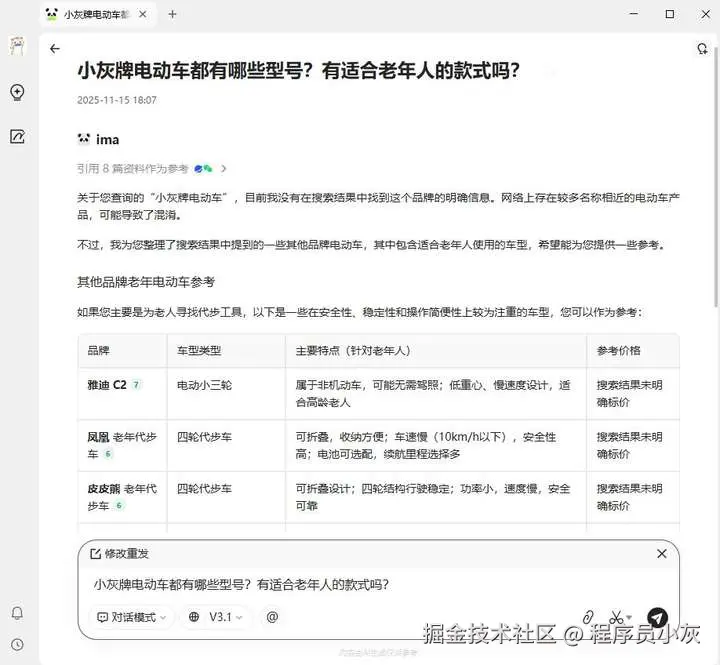Click the 其他品牌老年电动车参考 heading
Screen dimensions: 720x665
click(146, 282)
